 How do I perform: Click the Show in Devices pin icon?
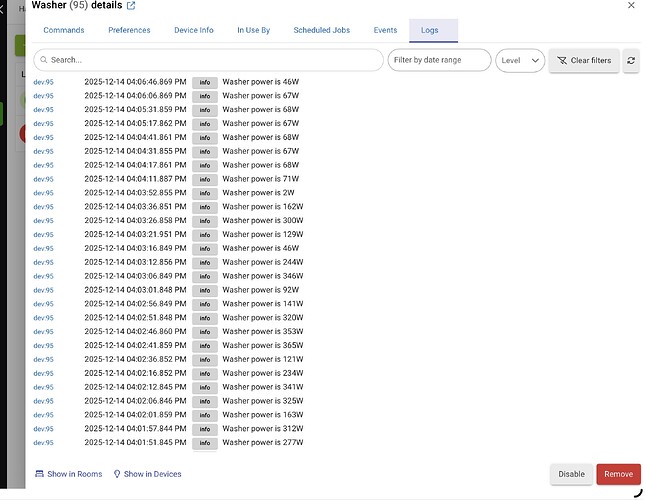tap(117, 474)
